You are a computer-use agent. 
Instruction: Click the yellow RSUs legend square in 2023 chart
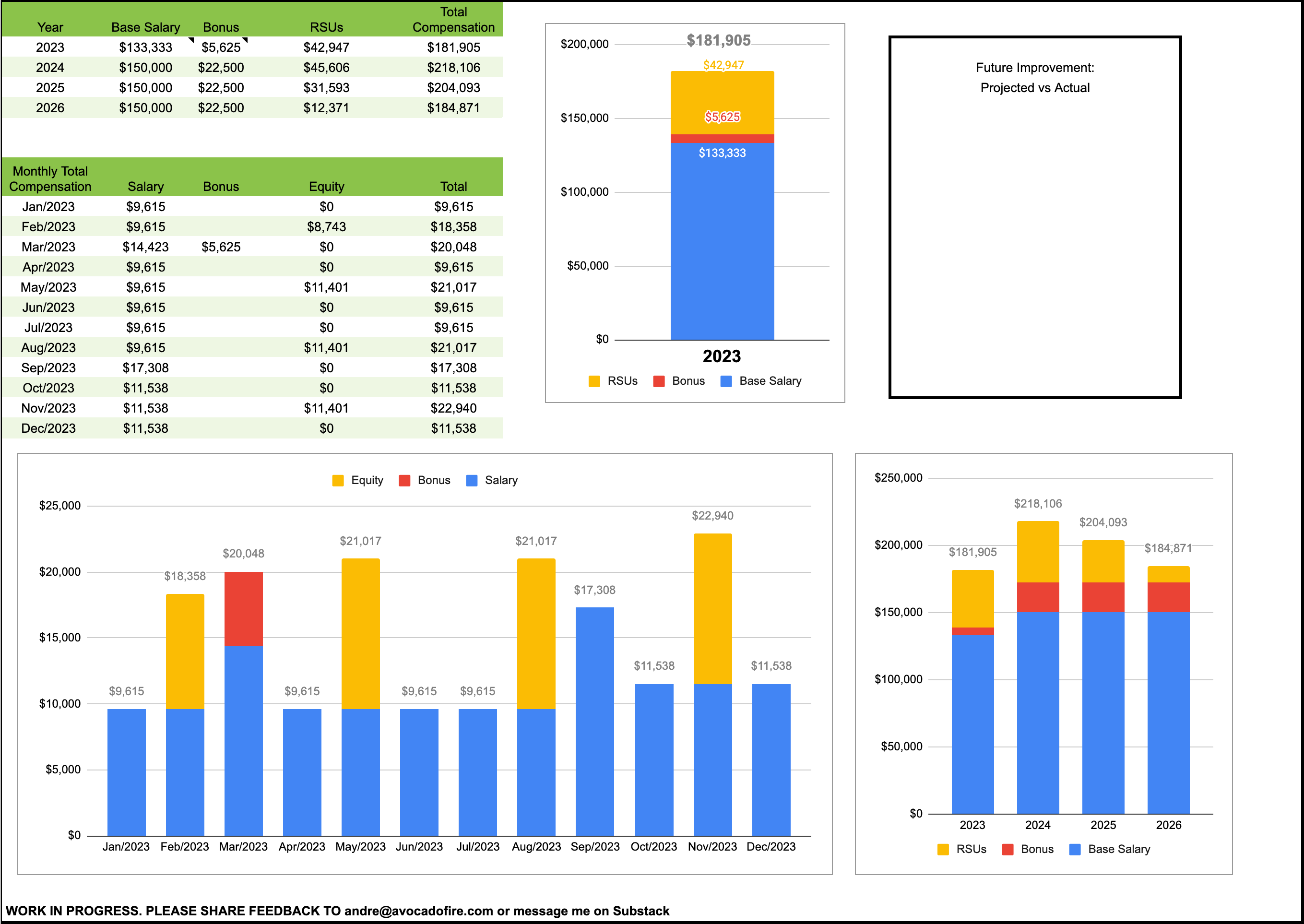(595, 381)
